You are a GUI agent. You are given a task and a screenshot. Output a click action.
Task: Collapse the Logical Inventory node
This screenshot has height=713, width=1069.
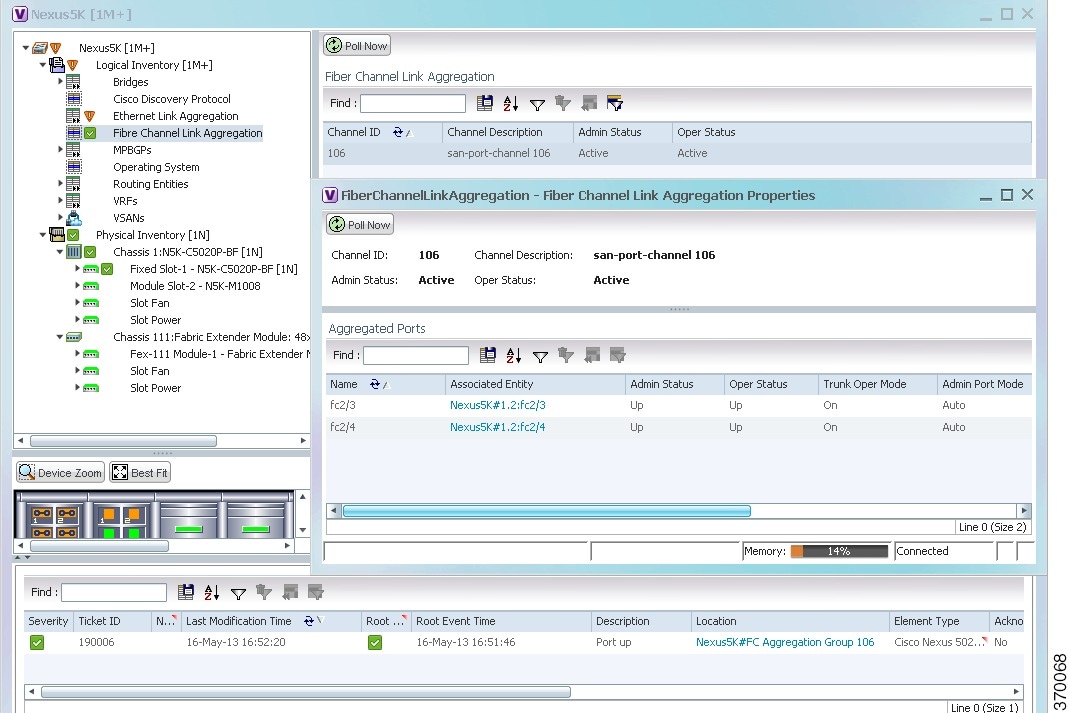point(43,65)
